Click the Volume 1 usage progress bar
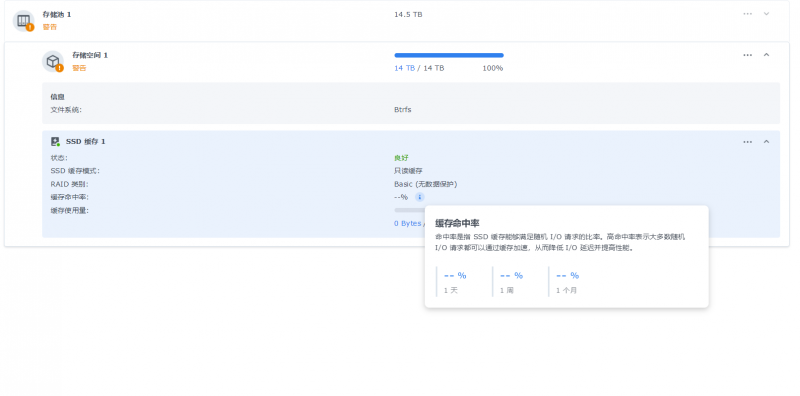This screenshot has width=800, height=396. tap(449, 55)
